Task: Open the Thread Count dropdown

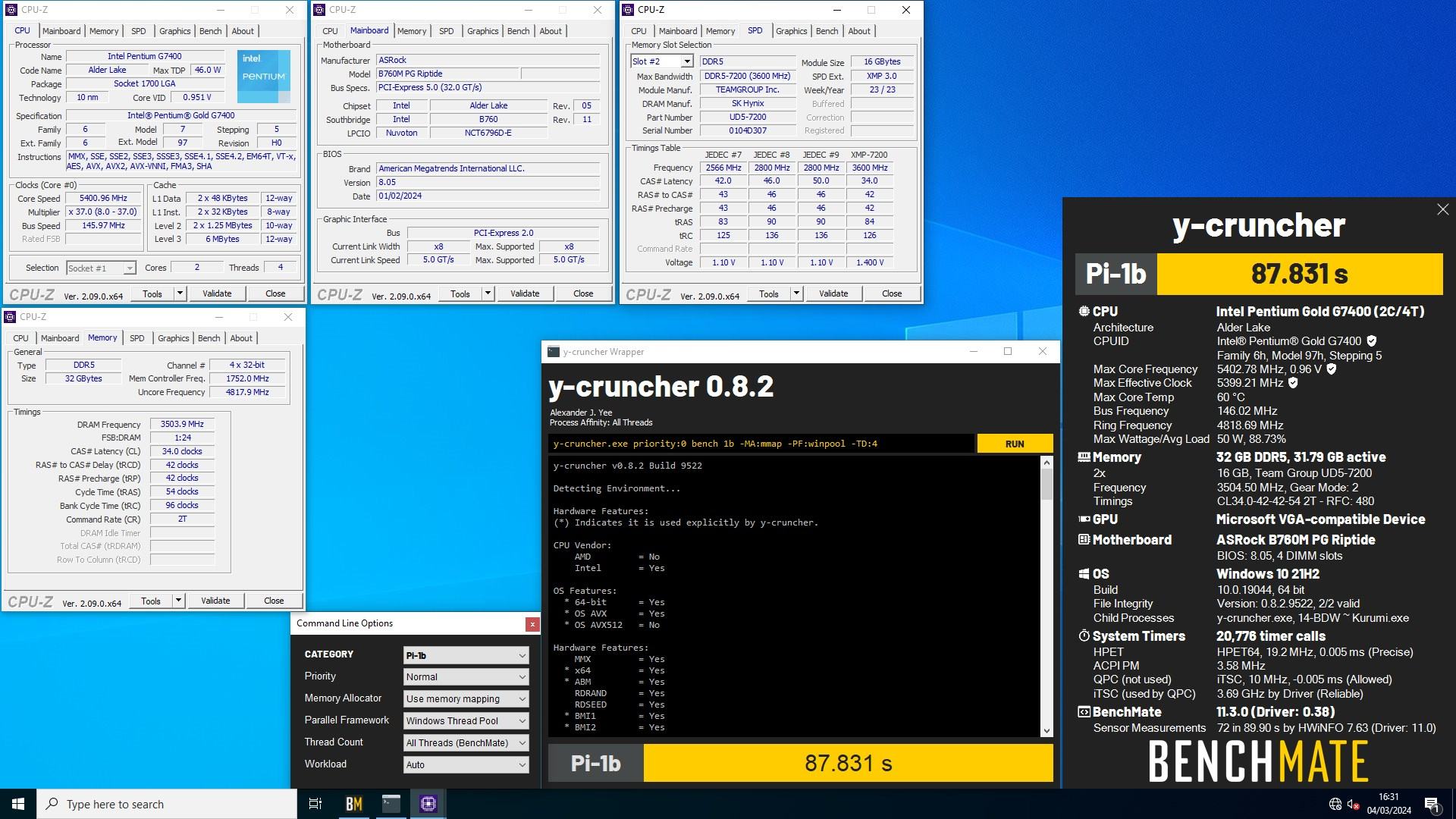Action: click(466, 743)
